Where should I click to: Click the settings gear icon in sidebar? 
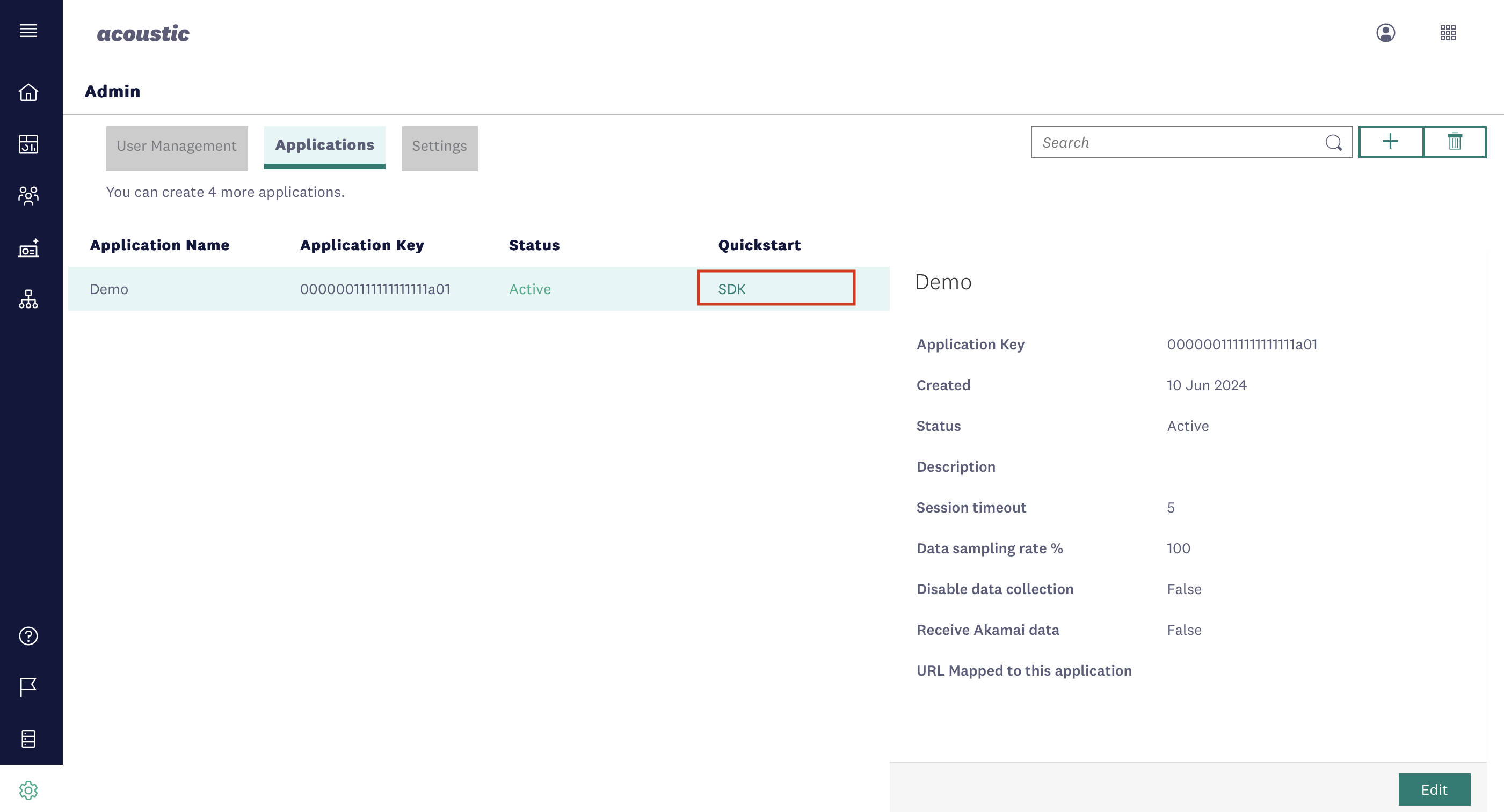[28, 790]
